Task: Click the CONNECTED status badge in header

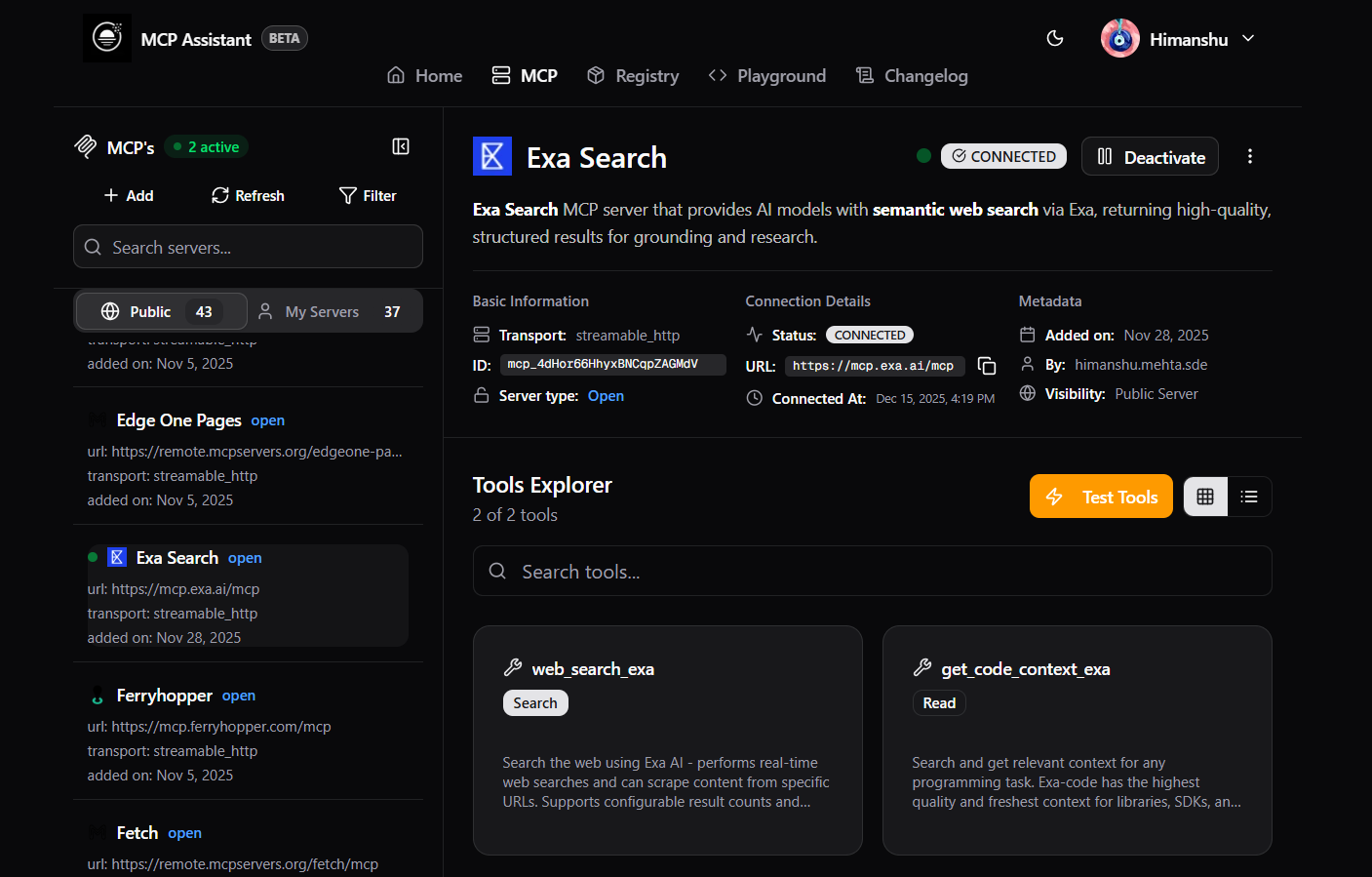Action: (1003, 156)
